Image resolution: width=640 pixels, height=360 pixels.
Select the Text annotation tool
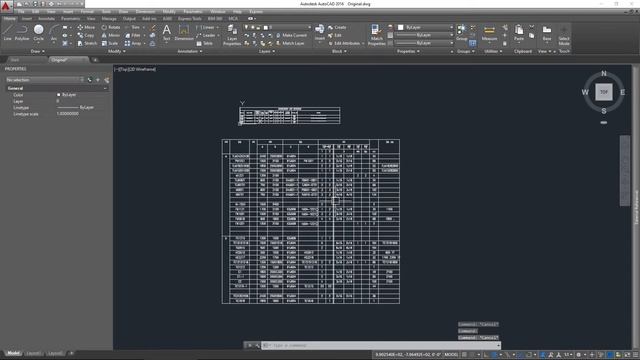[x=167, y=32]
